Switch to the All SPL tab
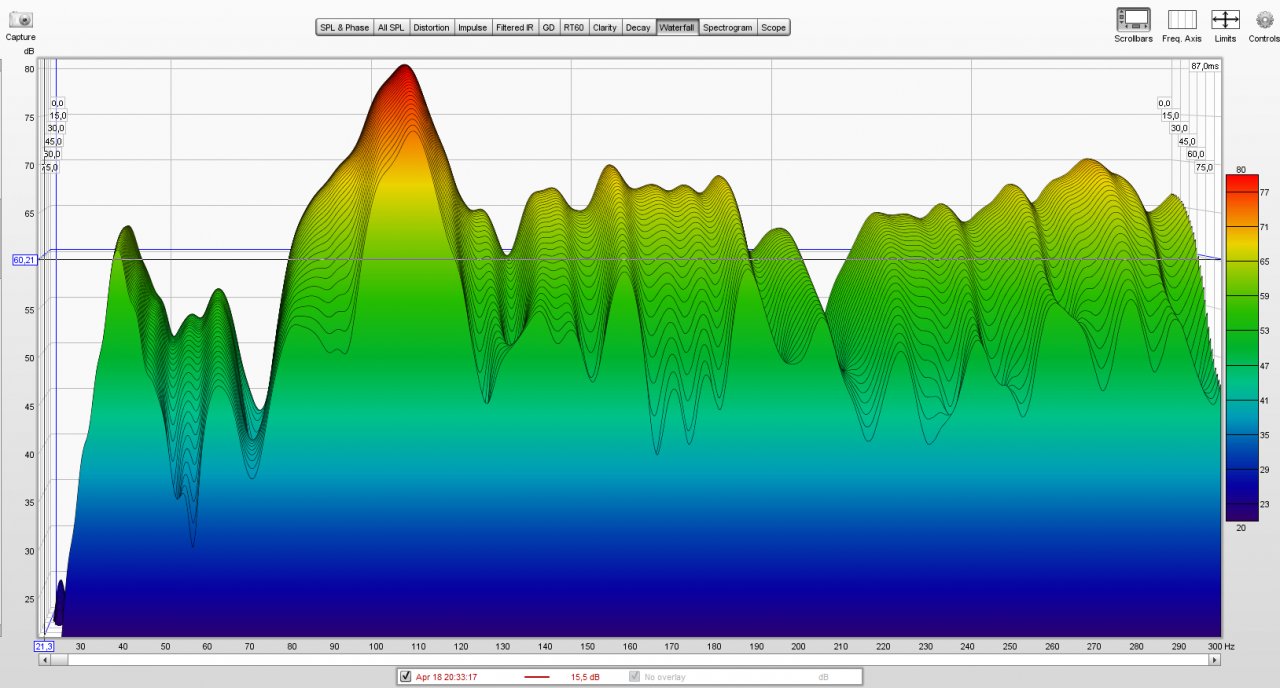 pos(391,28)
